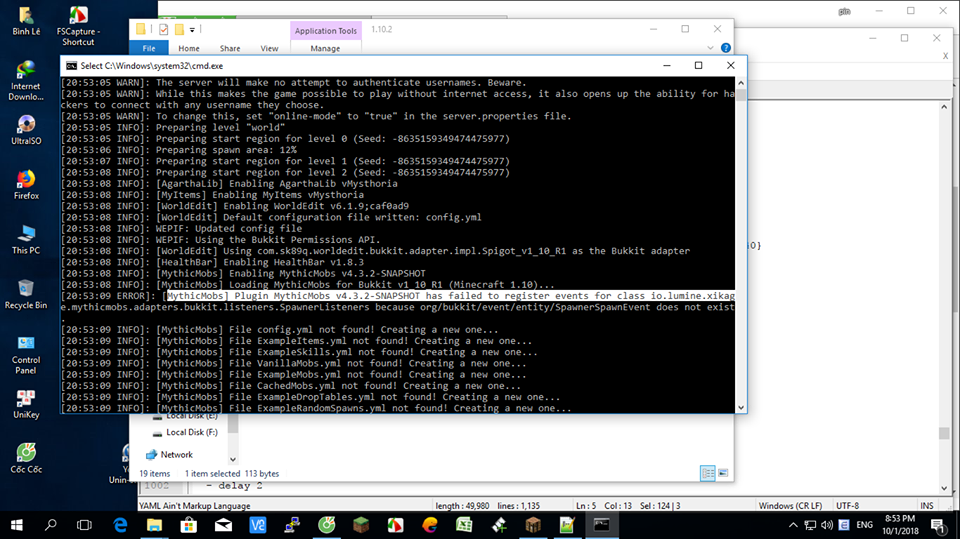Switch to Large icons view in File Explorer
Image resolution: width=960 pixels, height=539 pixels.
click(723, 473)
